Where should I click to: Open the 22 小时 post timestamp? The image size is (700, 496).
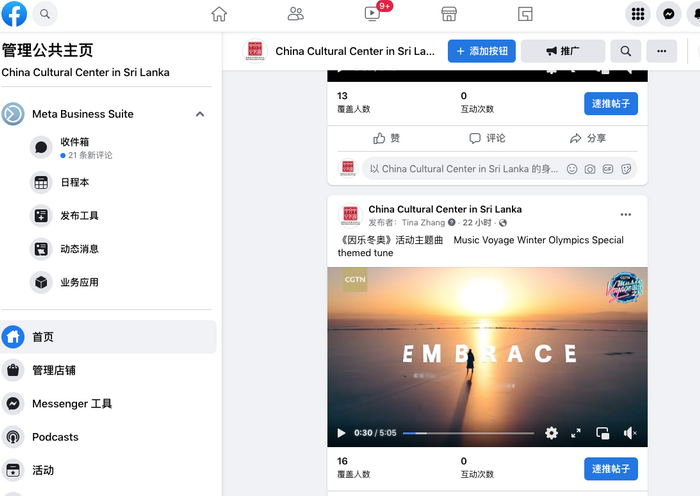[477, 222]
